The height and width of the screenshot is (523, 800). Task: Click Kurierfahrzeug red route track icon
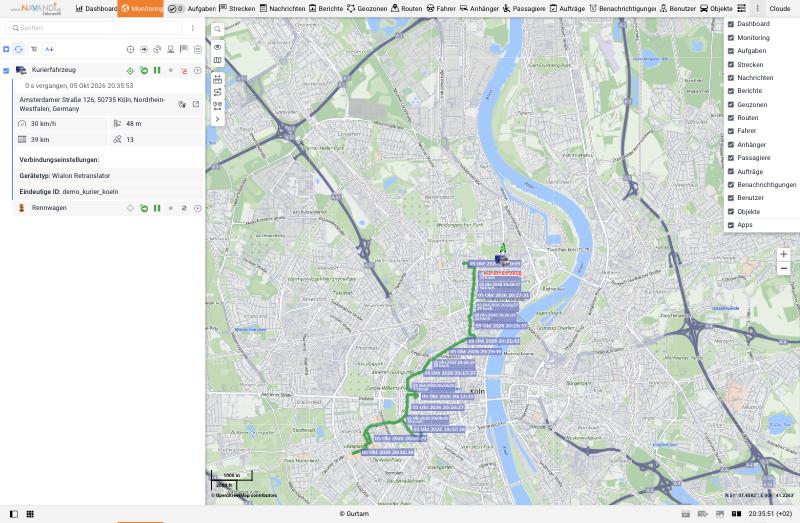tap(184, 70)
